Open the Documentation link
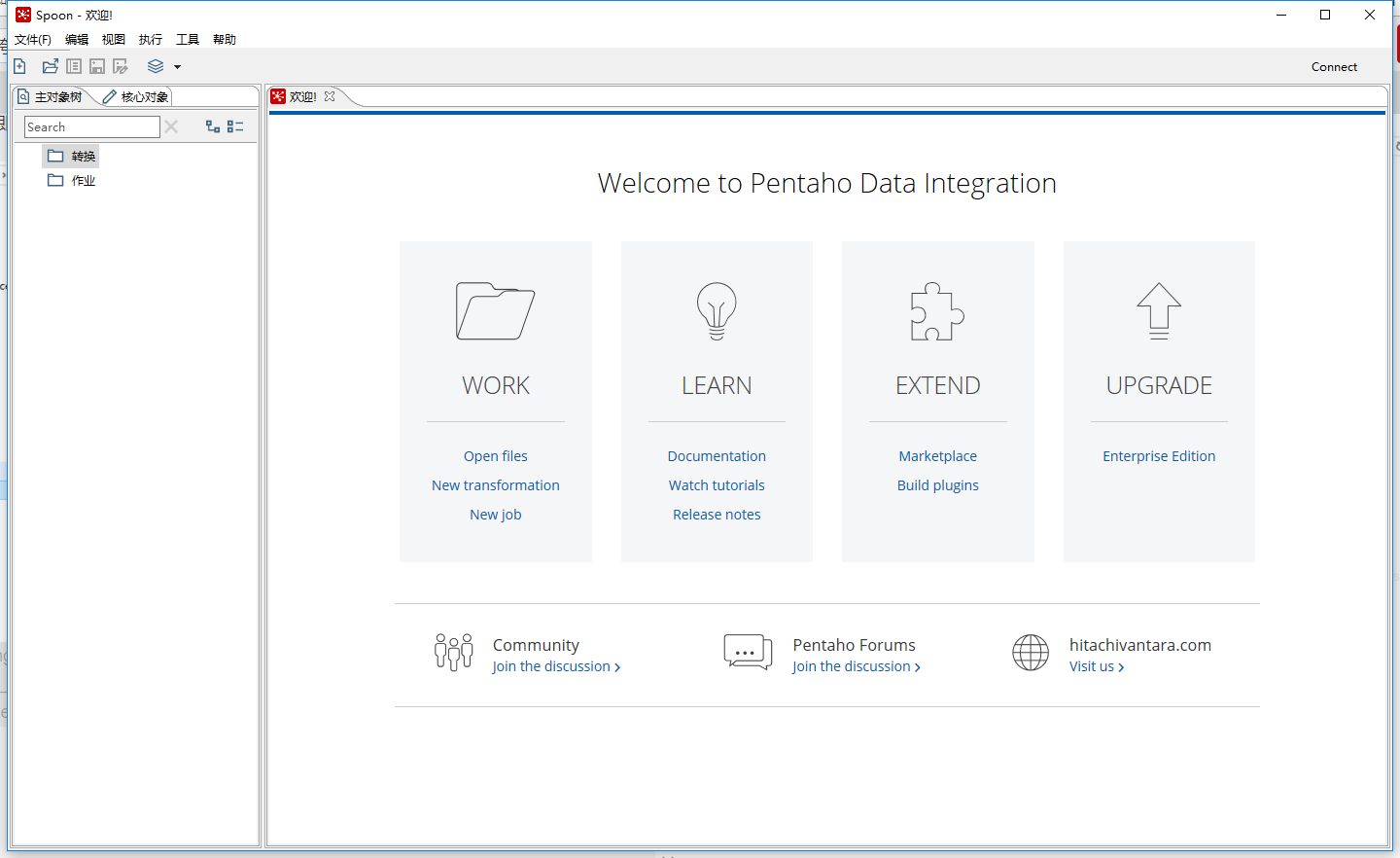The image size is (1400, 858). point(717,456)
